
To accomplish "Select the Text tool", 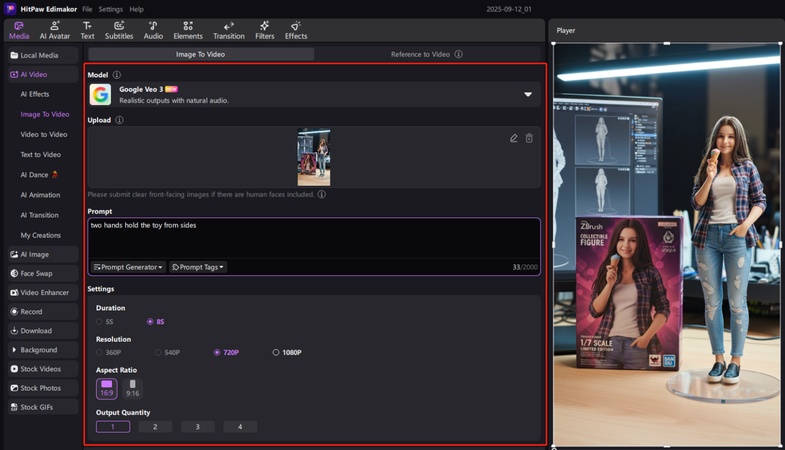I will [x=87, y=31].
